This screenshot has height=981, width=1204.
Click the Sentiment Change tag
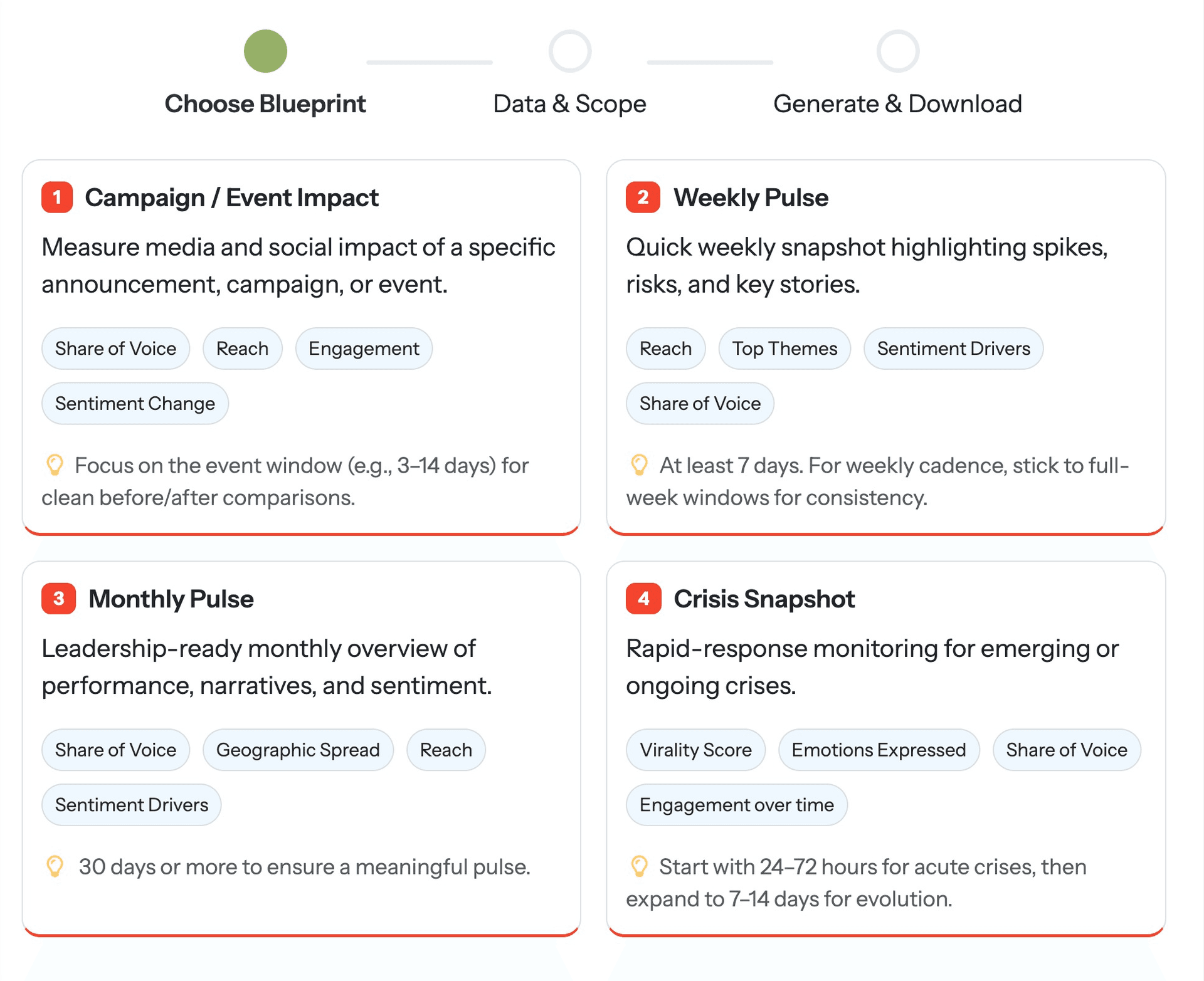135,404
